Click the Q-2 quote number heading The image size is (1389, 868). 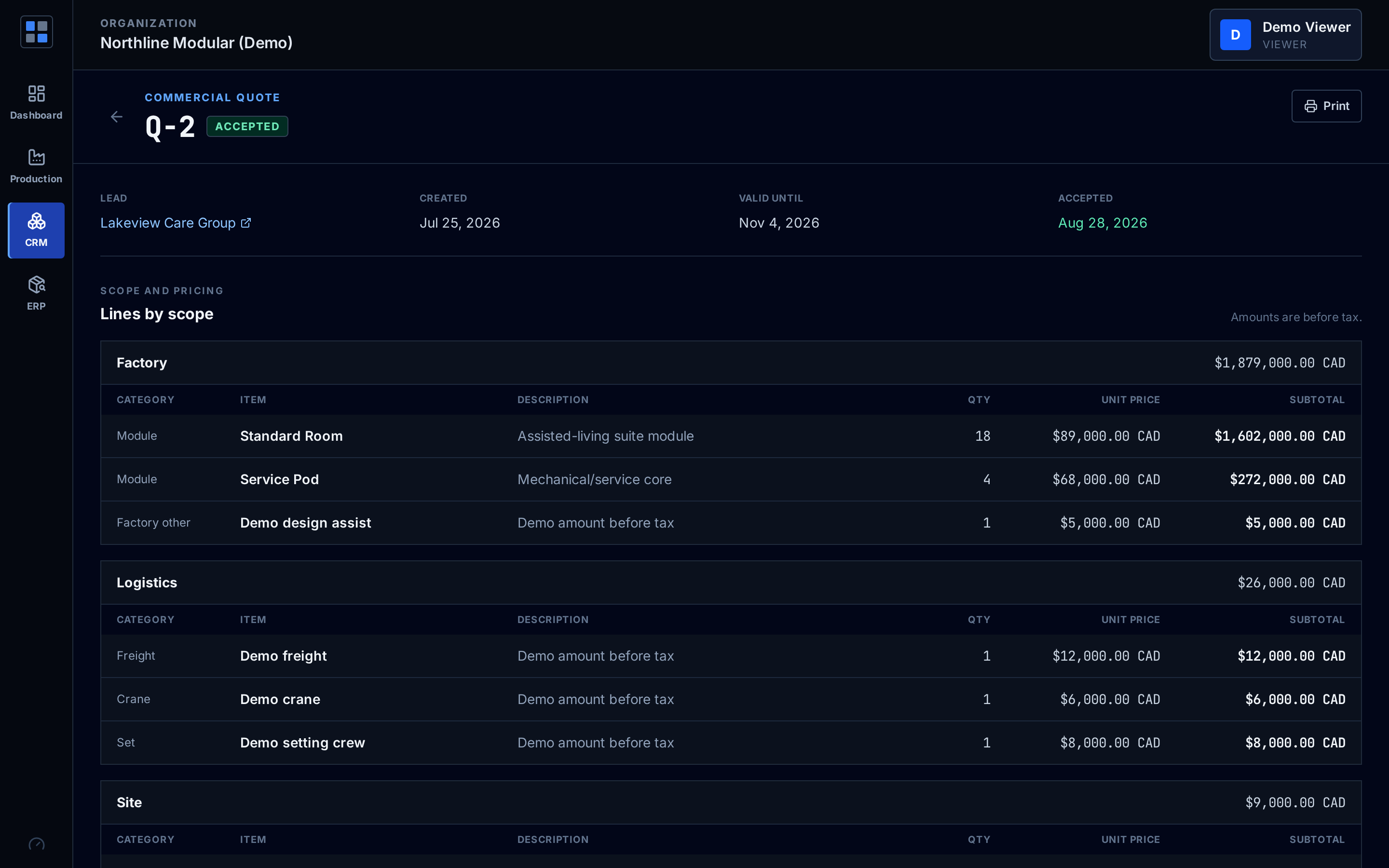pos(170,126)
